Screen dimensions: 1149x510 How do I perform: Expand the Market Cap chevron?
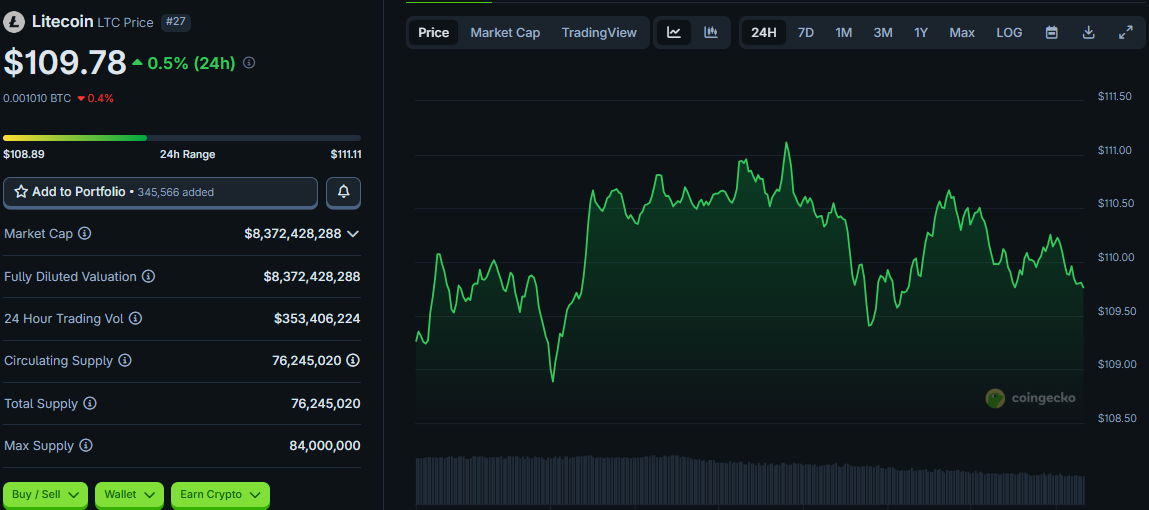[x=352, y=234]
